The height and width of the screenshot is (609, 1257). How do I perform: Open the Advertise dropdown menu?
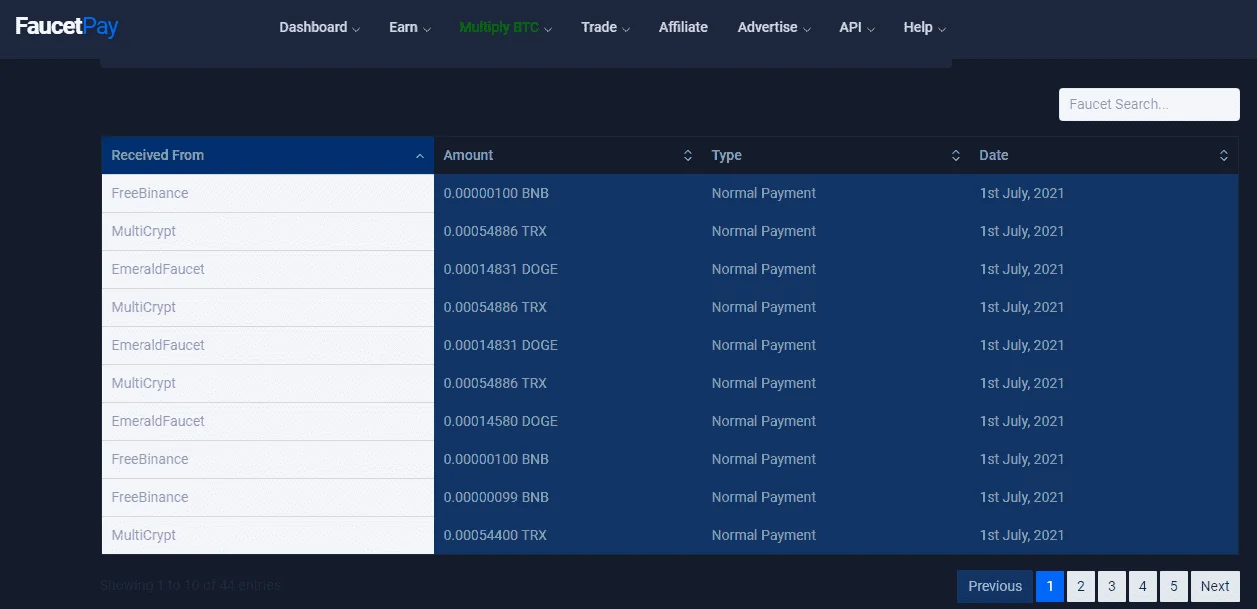pyautogui.click(x=774, y=27)
